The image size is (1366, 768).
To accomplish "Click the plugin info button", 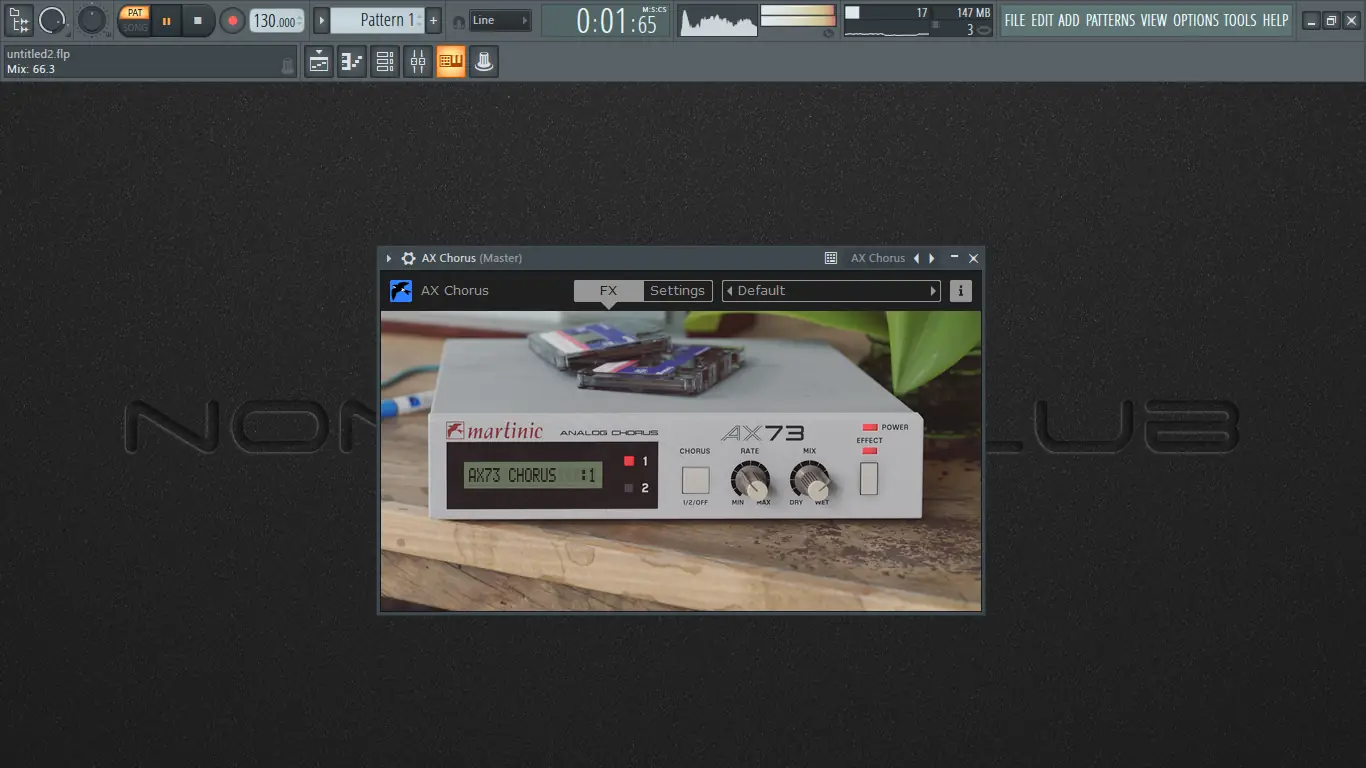I will 960,290.
